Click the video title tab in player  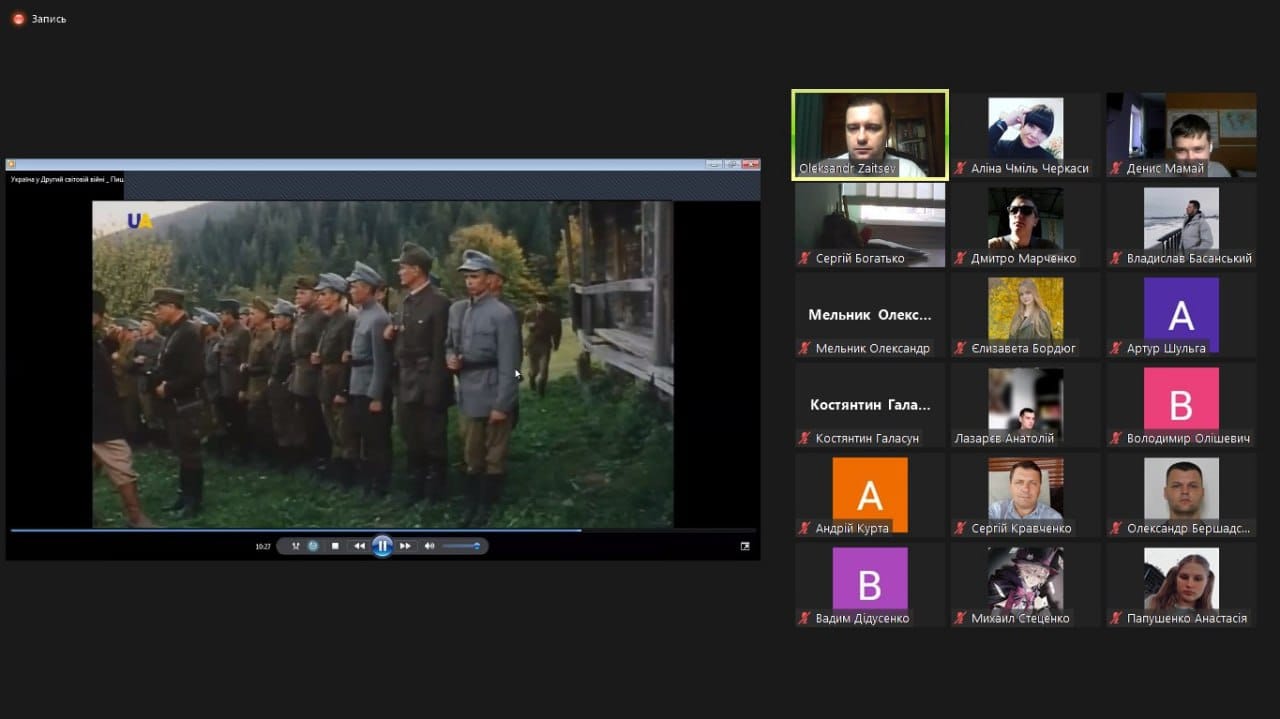pyautogui.click(x=66, y=180)
